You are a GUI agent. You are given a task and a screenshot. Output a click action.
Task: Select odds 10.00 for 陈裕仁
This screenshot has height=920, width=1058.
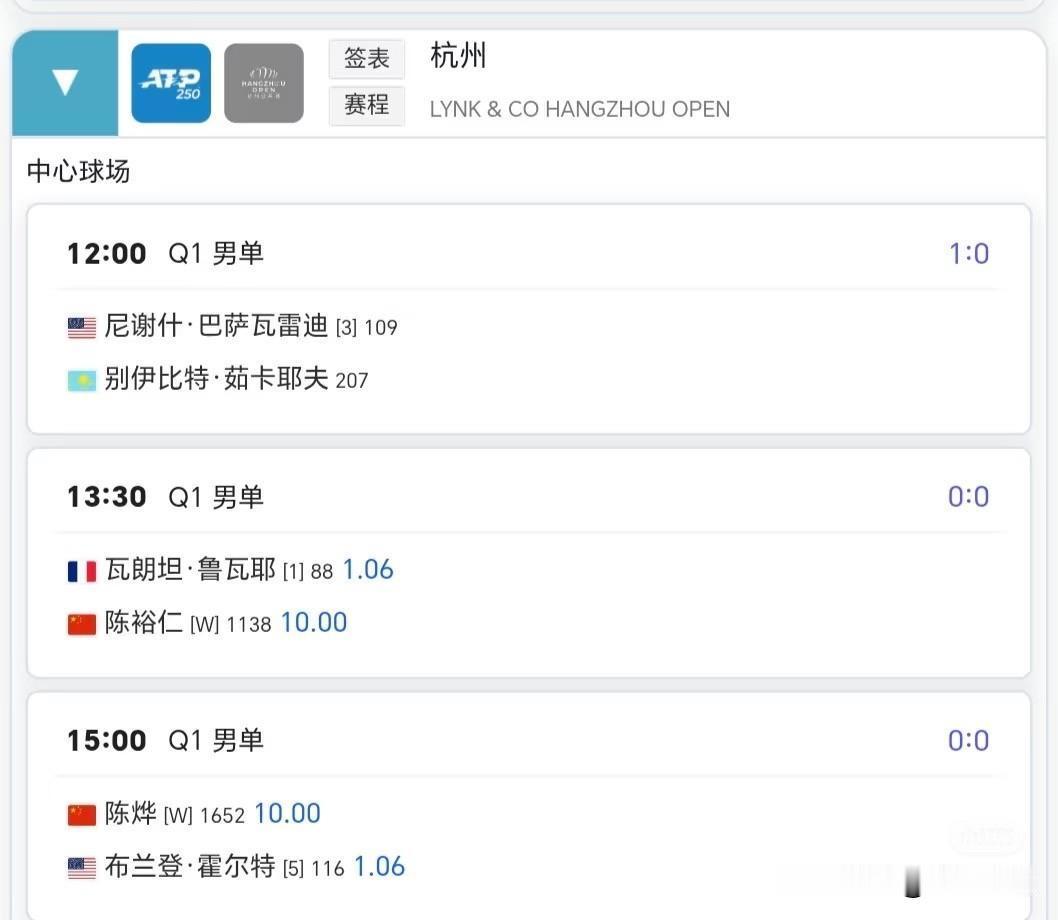[314, 622]
